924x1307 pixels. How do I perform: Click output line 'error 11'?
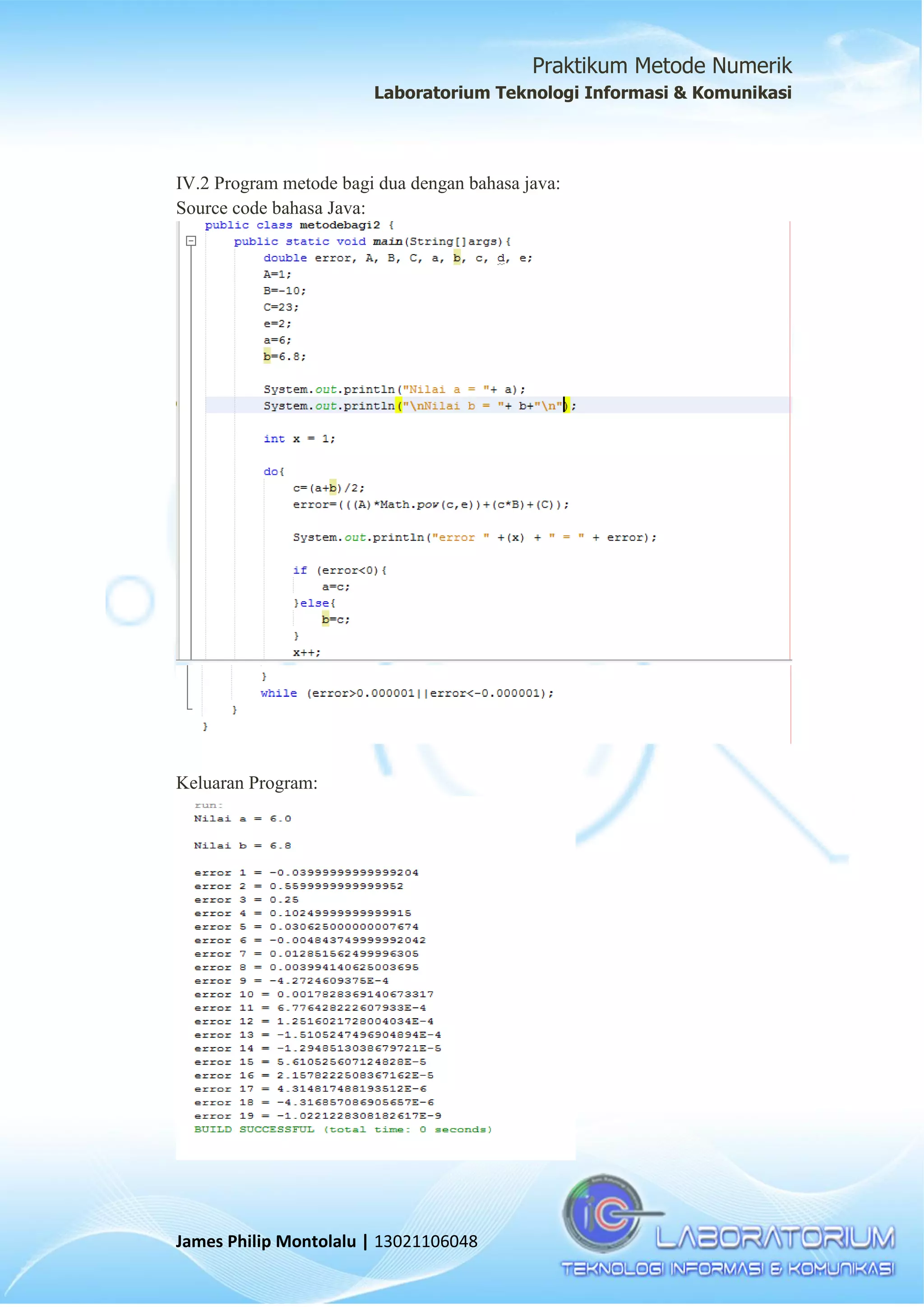tap(310, 1008)
